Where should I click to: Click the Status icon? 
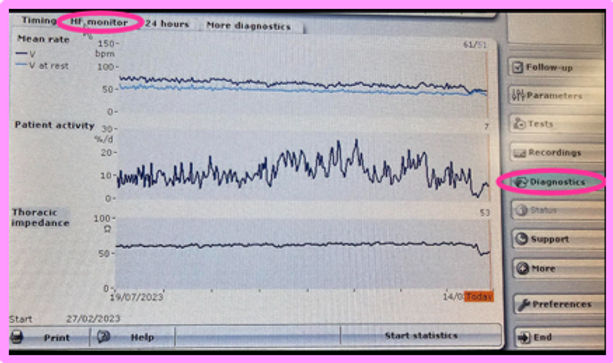(x=521, y=210)
